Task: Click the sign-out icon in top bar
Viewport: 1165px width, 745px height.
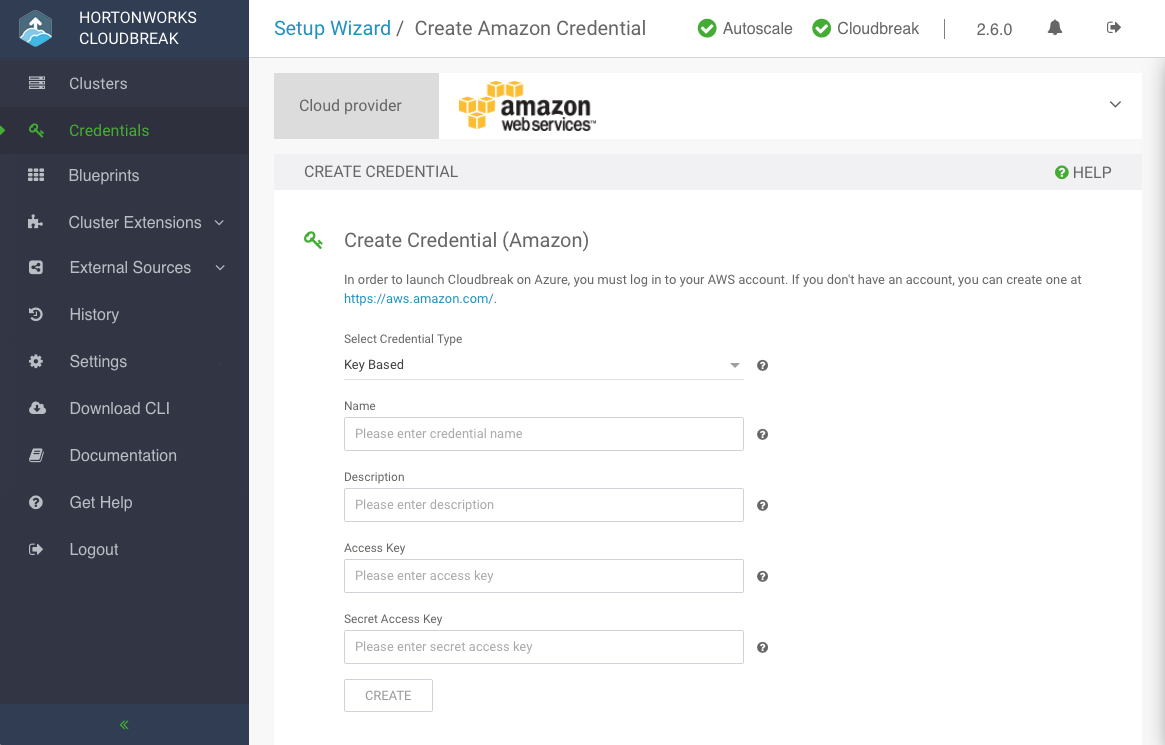Action: [x=1114, y=28]
